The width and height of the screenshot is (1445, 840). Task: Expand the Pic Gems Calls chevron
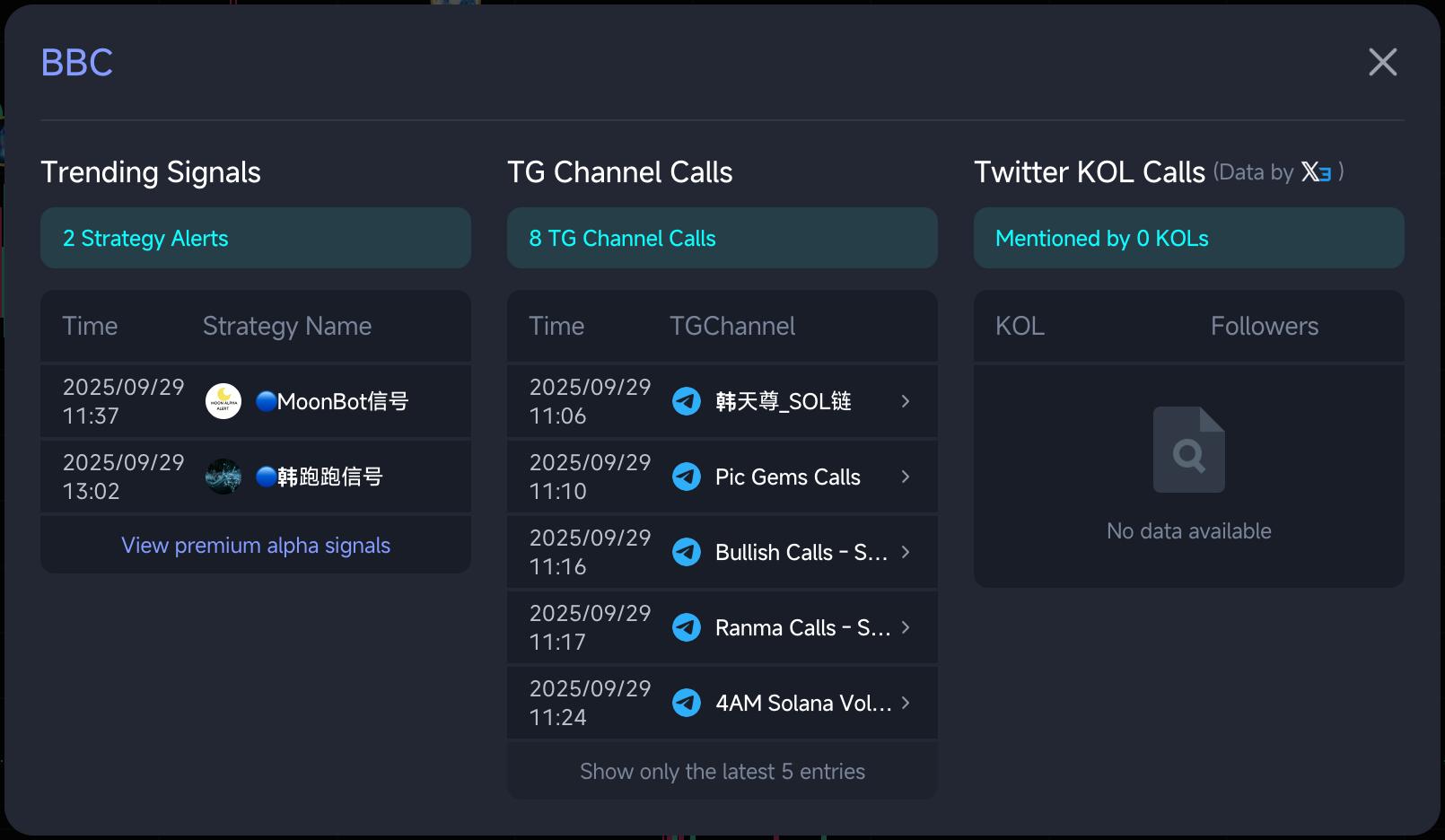[x=906, y=477]
